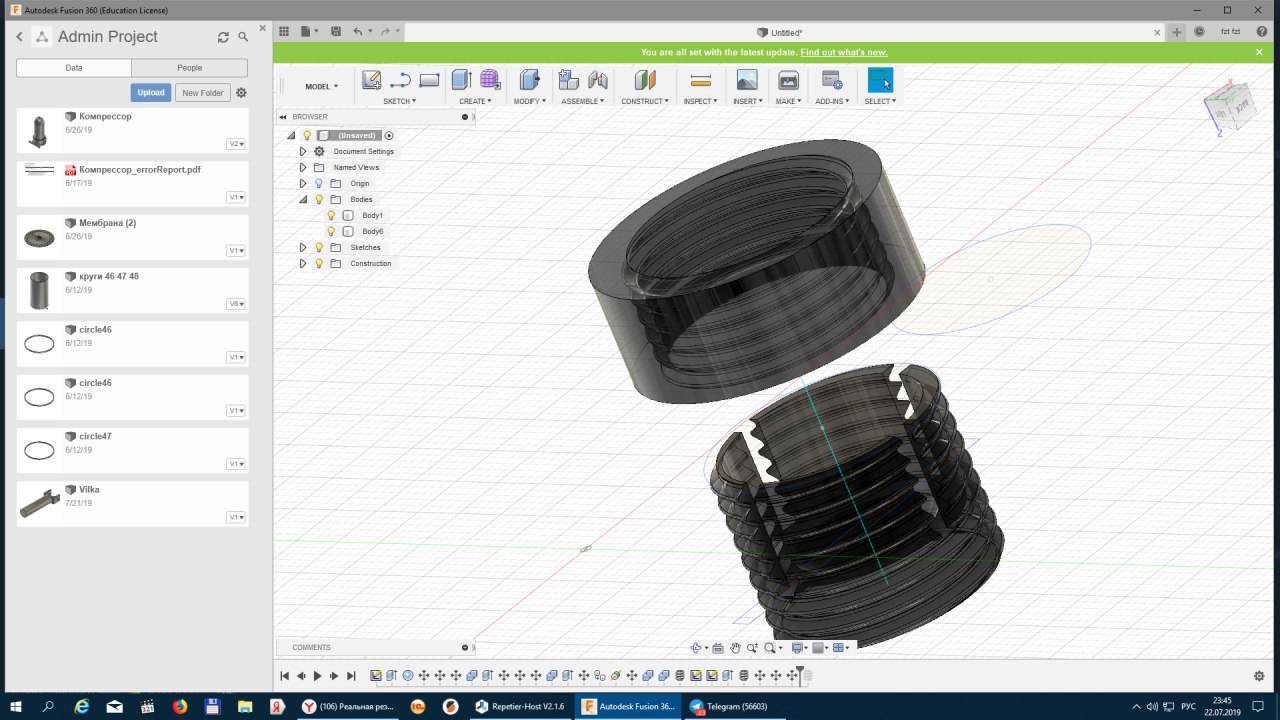
Task: Play the design timeline
Action: [318, 676]
